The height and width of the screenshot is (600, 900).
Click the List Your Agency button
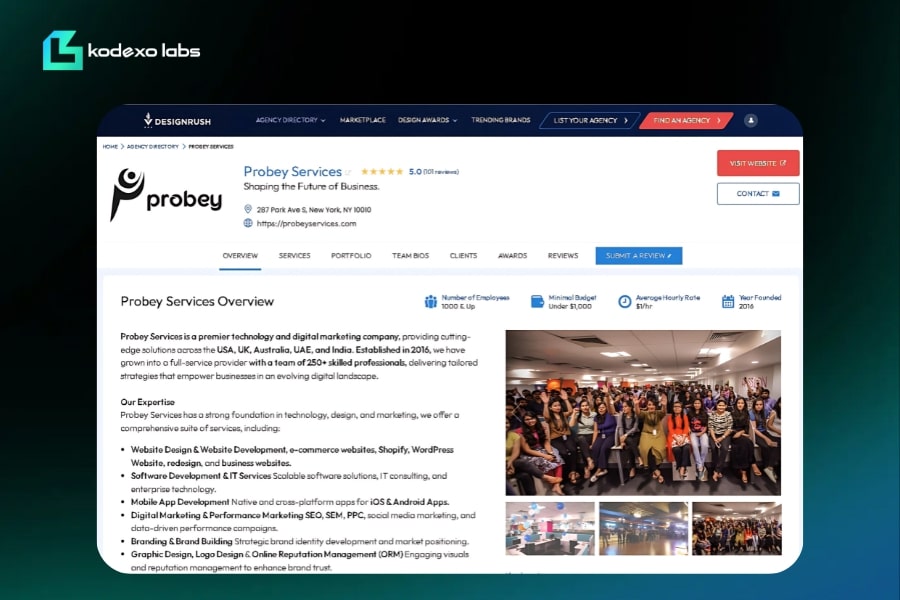point(590,121)
